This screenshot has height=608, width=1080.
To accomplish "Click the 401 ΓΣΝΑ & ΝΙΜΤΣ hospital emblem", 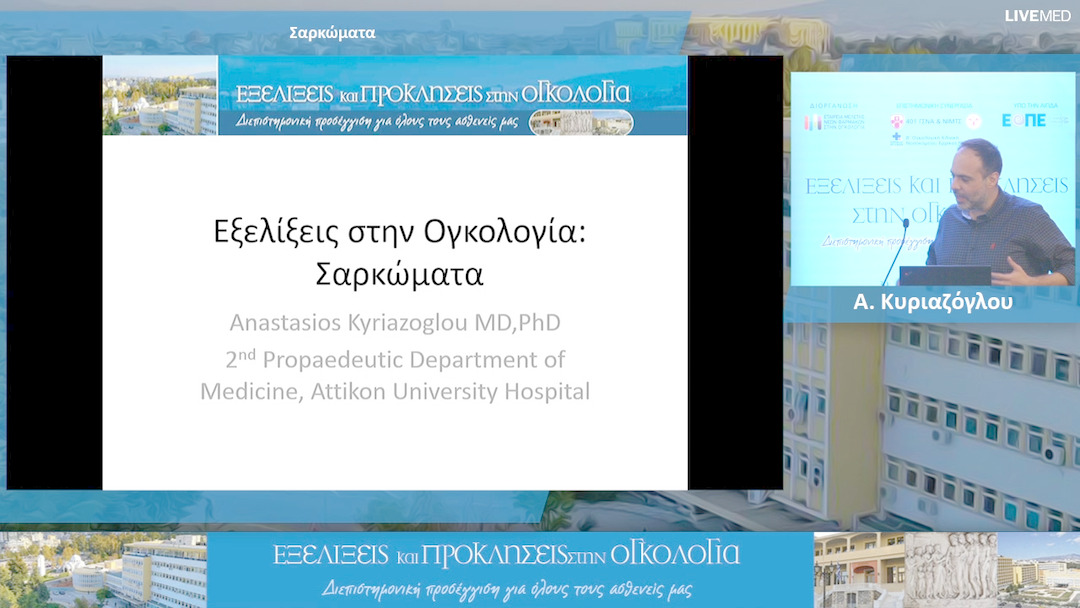I will point(895,121).
